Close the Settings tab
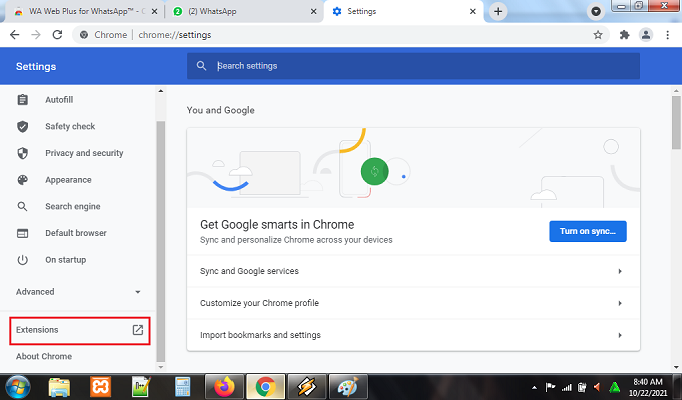Screen dimensions: 682x400 coord(473,12)
